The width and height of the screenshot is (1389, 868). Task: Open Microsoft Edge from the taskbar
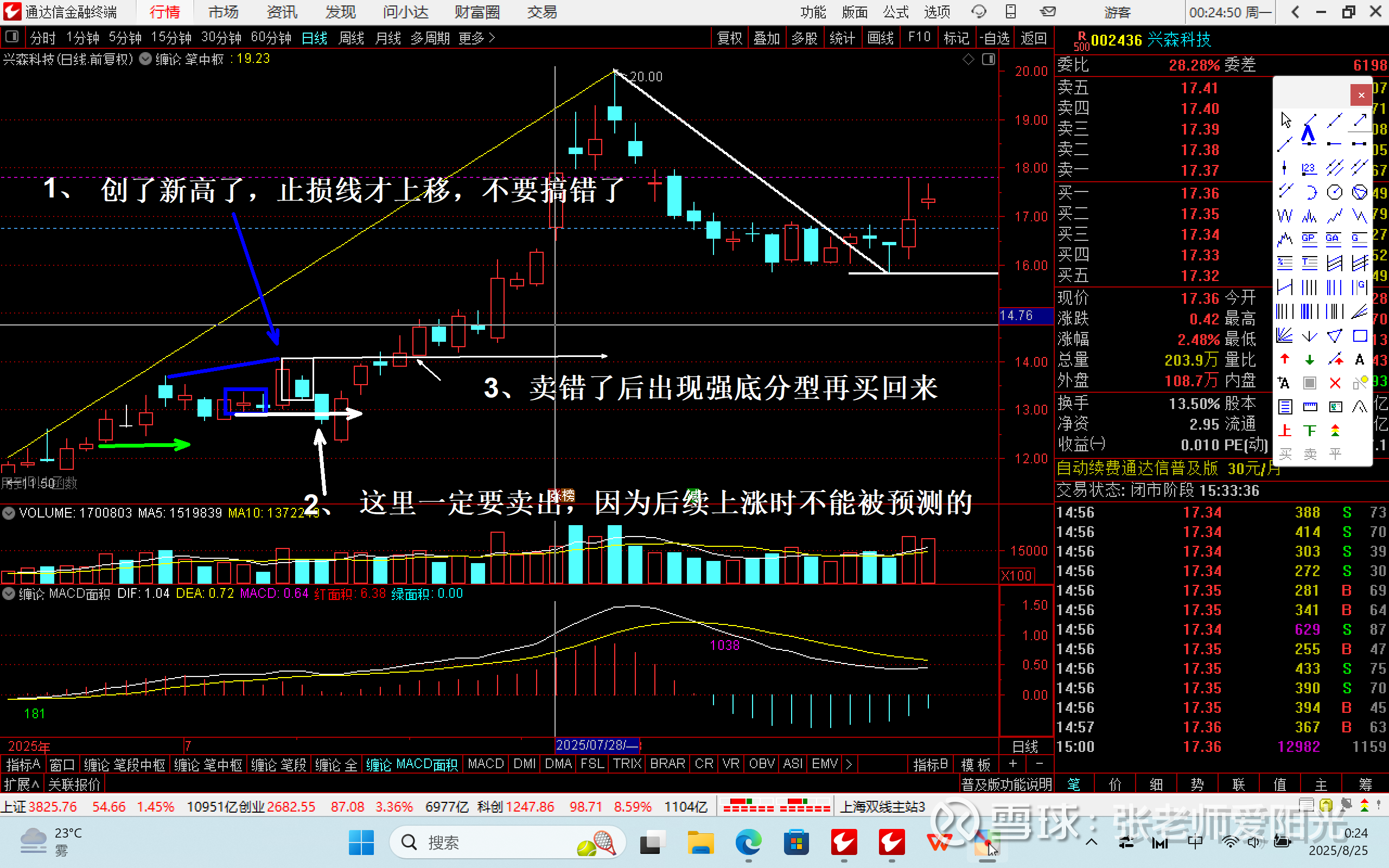(748, 843)
